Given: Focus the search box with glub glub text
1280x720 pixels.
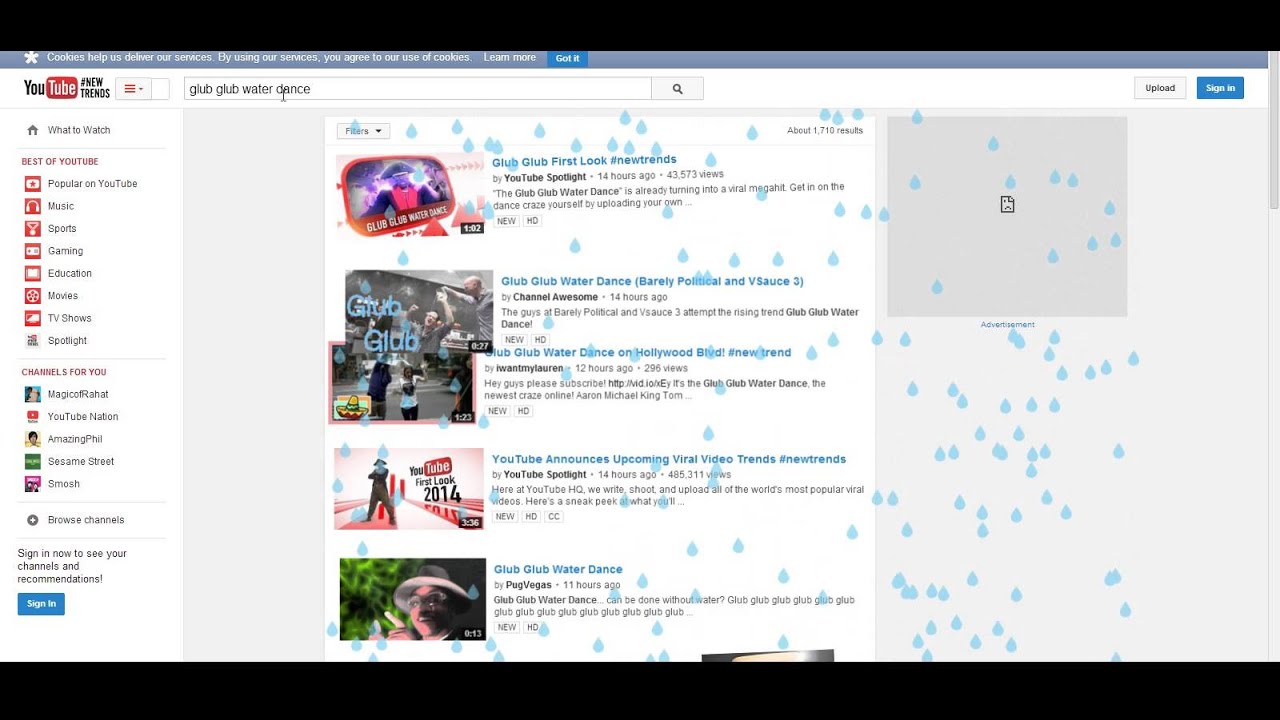Looking at the screenshot, I should (418, 89).
